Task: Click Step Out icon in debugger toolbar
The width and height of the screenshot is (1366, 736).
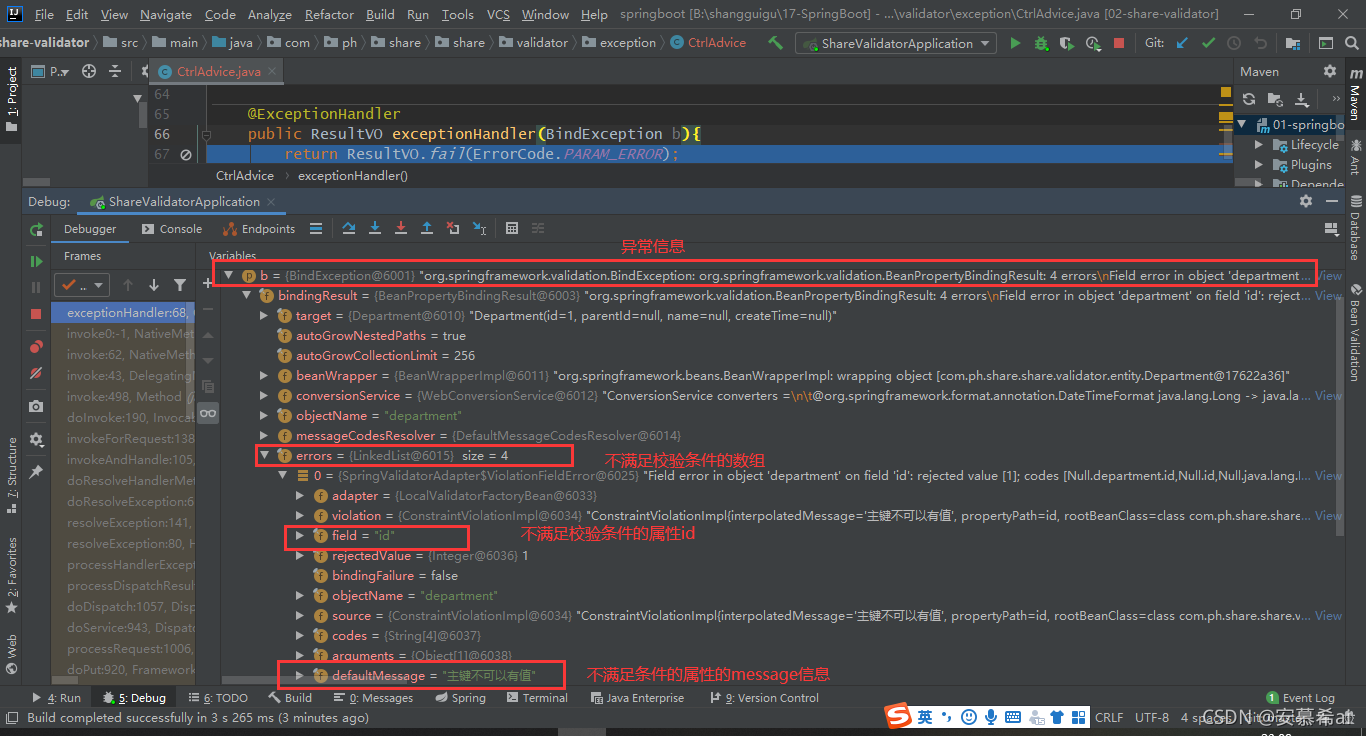Action: click(x=427, y=228)
